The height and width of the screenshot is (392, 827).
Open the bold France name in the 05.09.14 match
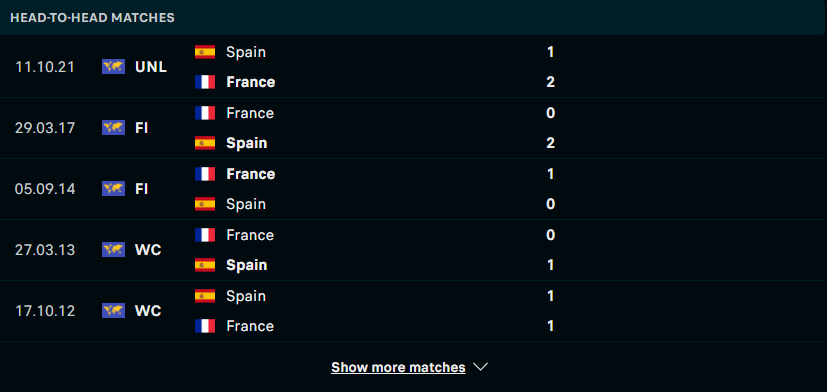(251, 174)
